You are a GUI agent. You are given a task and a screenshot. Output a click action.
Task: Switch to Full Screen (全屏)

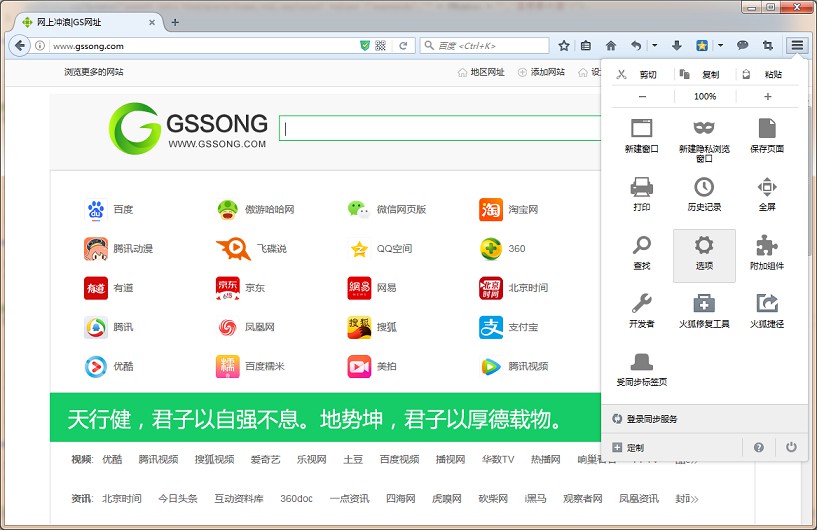tap(766, 194)
